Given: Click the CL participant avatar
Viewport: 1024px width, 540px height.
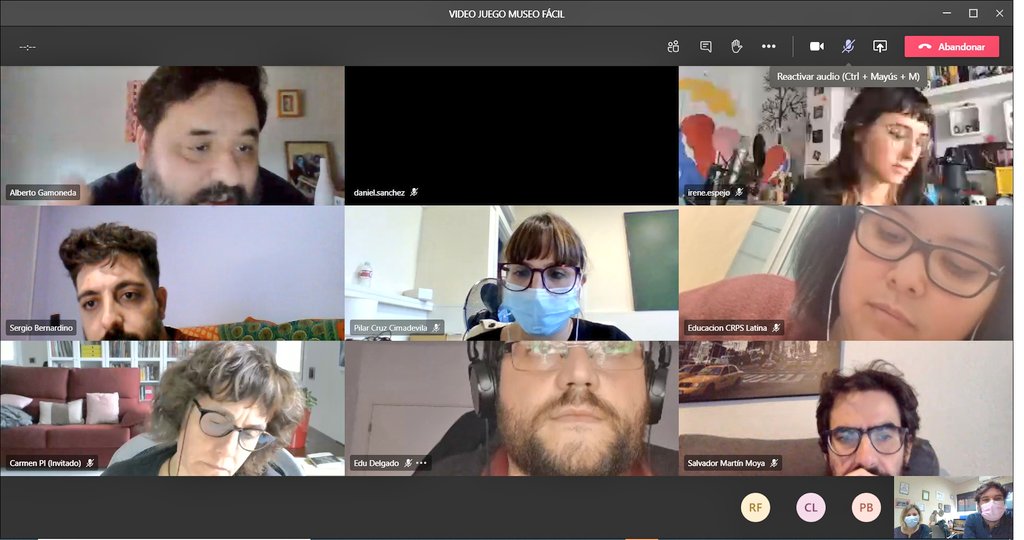Looking at the screenshot, I should [810, 507].
